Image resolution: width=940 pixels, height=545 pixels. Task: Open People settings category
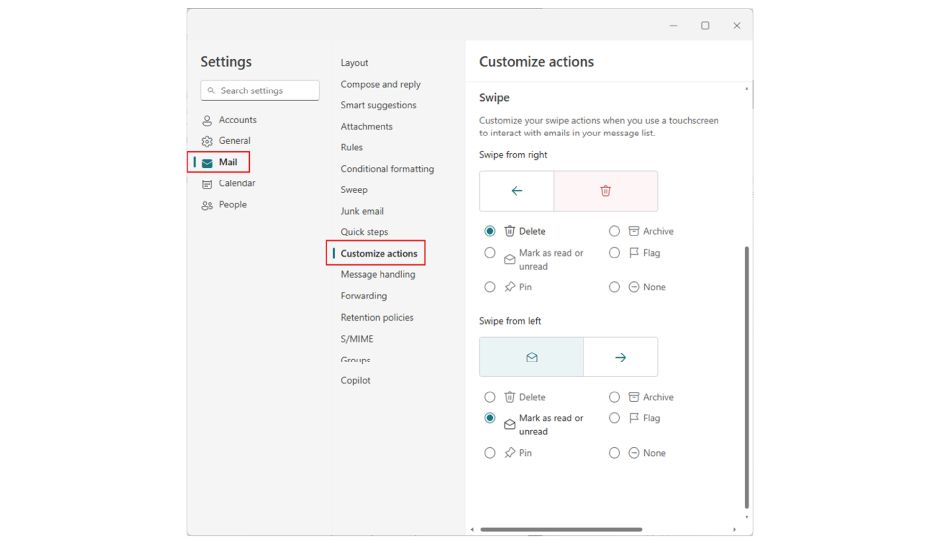tap(232, 205)
